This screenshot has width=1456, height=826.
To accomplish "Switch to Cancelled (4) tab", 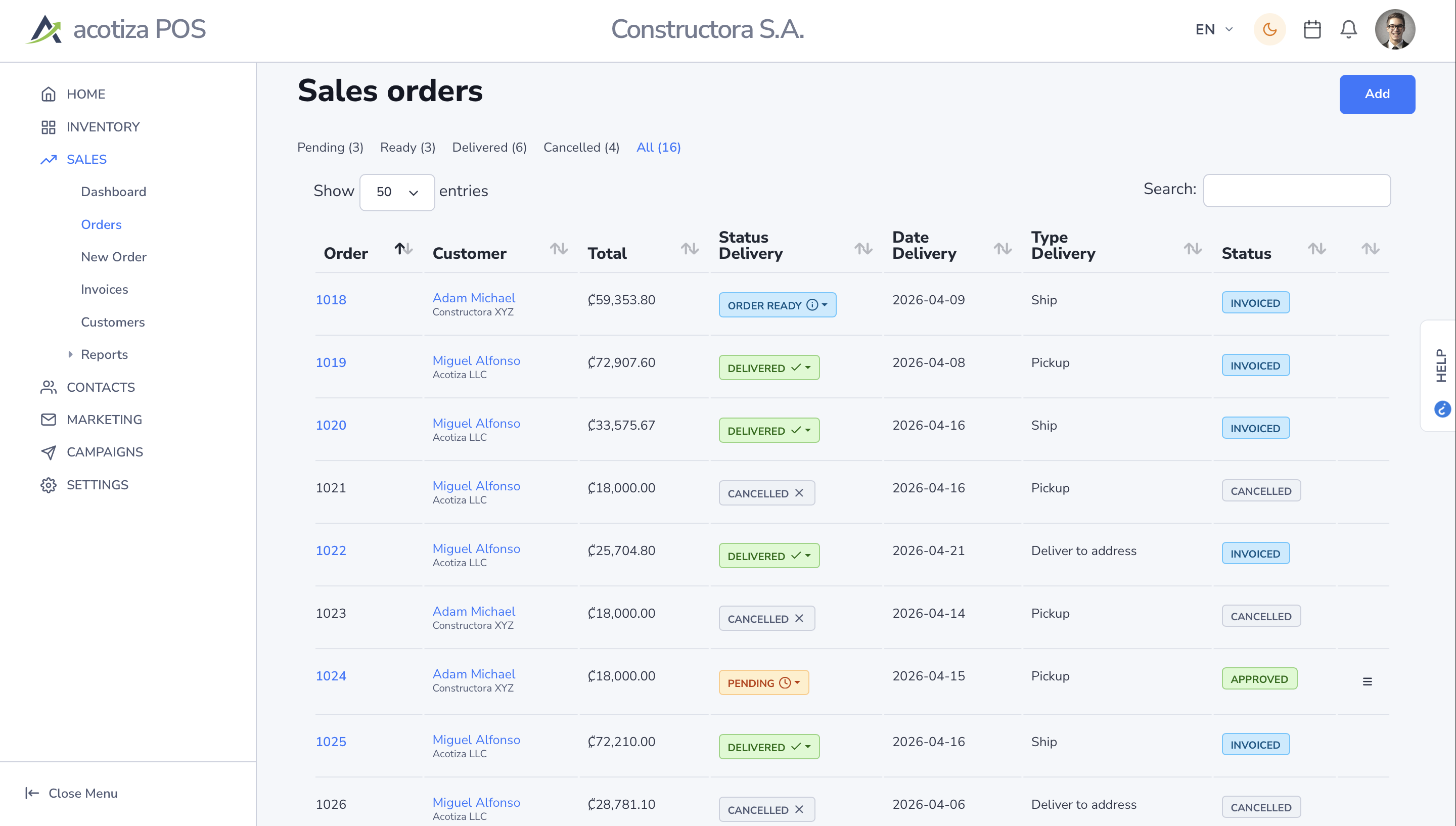I will click(x=581, y=147).
